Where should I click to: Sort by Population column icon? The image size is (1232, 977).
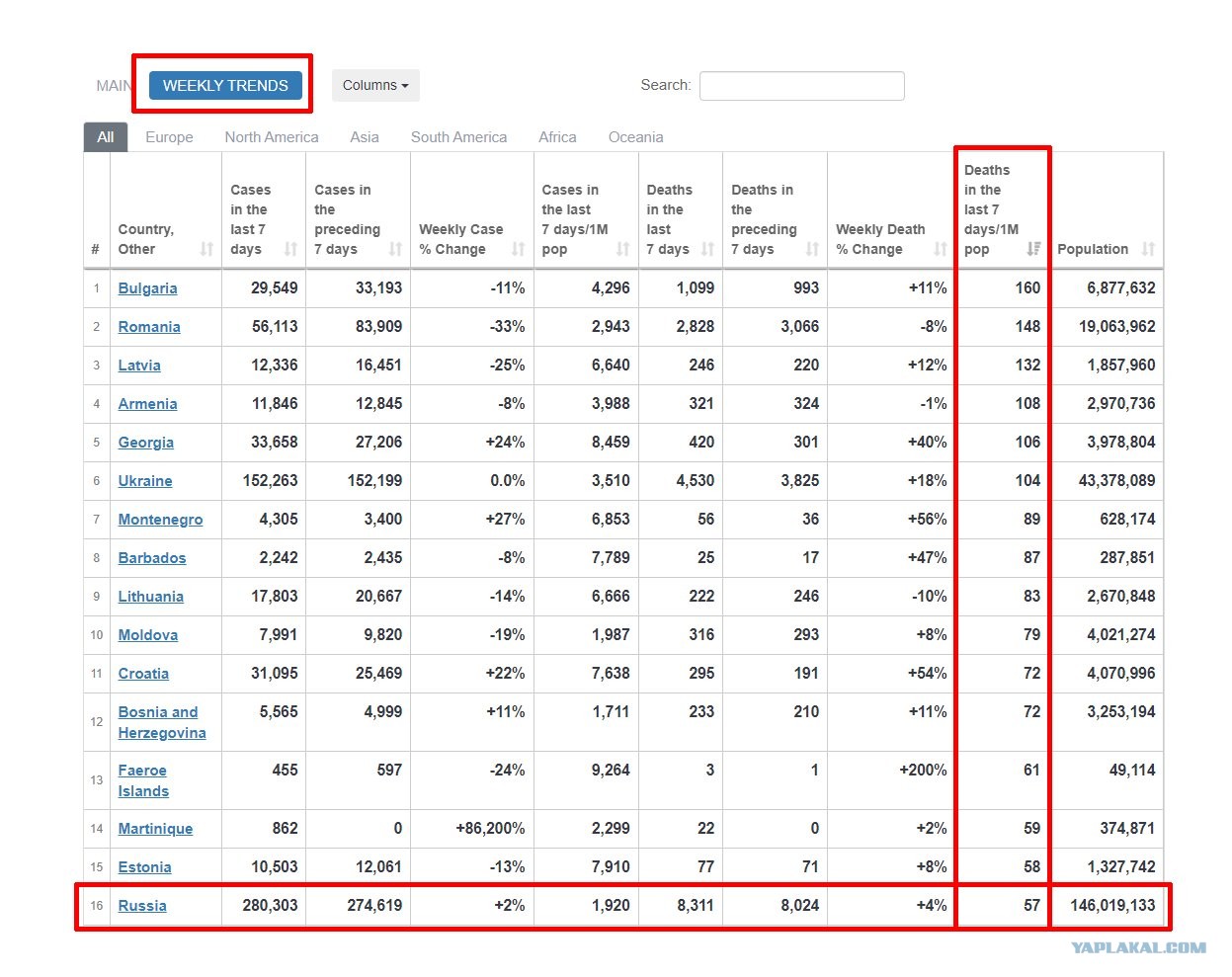[1148, 249]
